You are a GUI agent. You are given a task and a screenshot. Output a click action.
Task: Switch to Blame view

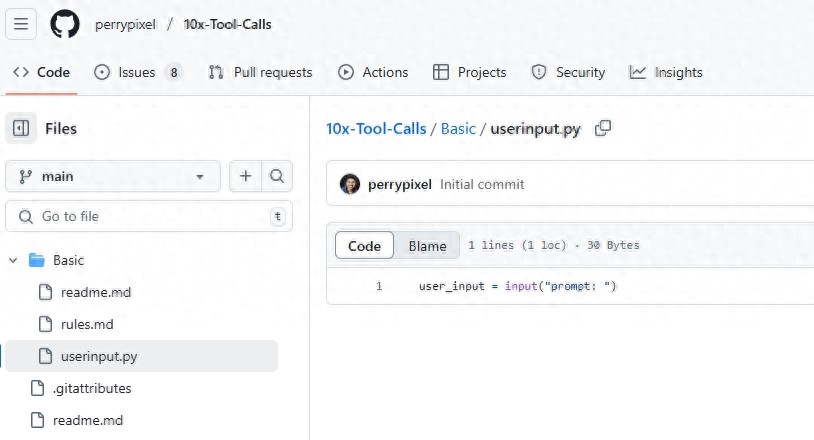click(427, 245)
